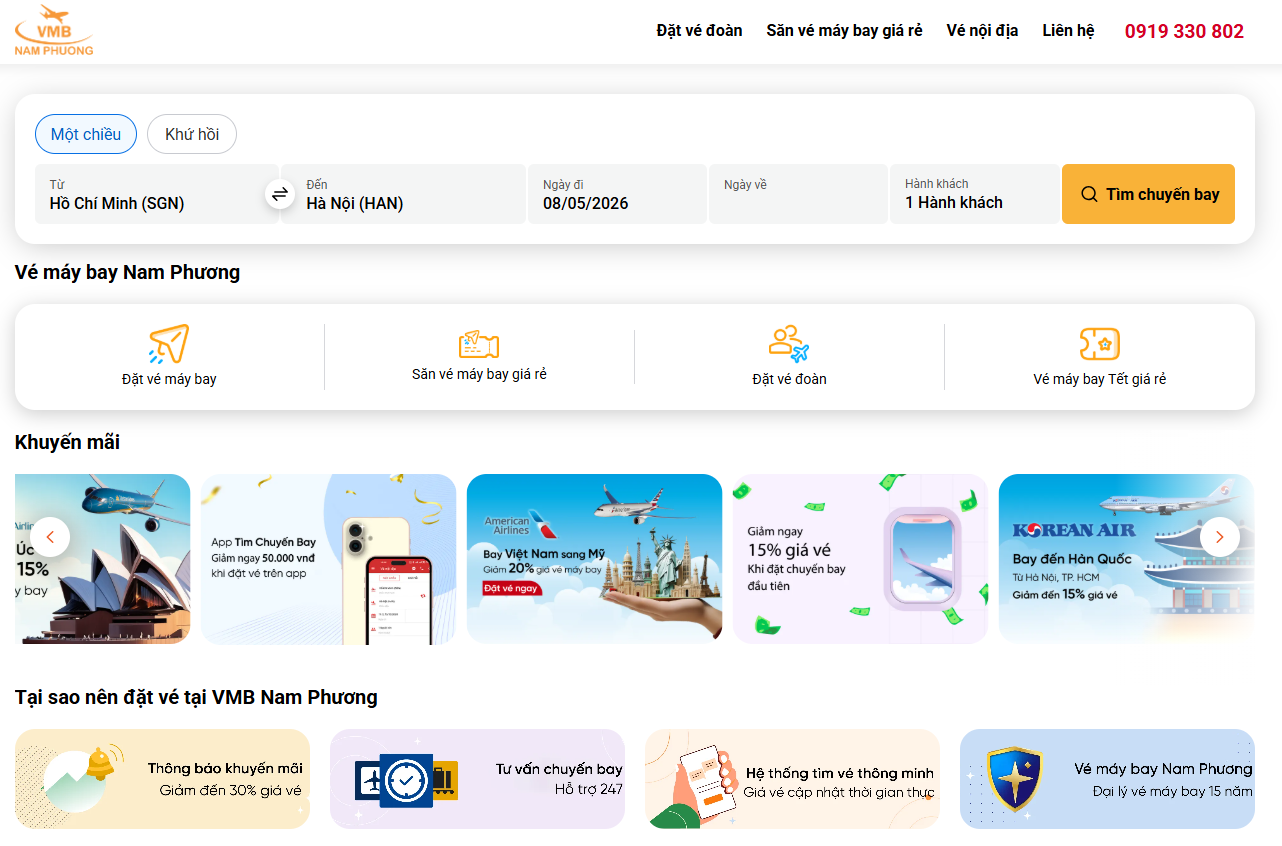Open the Từ departure field Hồ Chí Minh (SGN)

click(156, 194)
